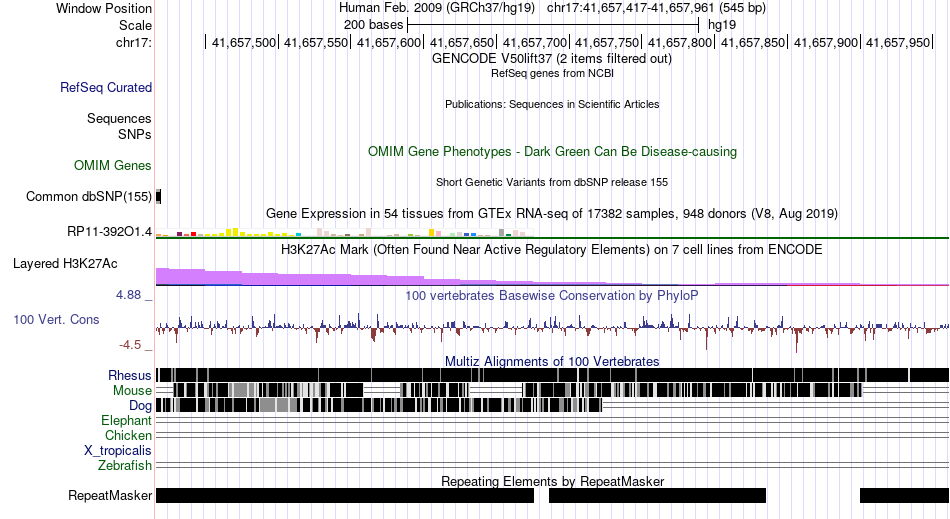Click the Elephant species label

(x=126, y=420)
